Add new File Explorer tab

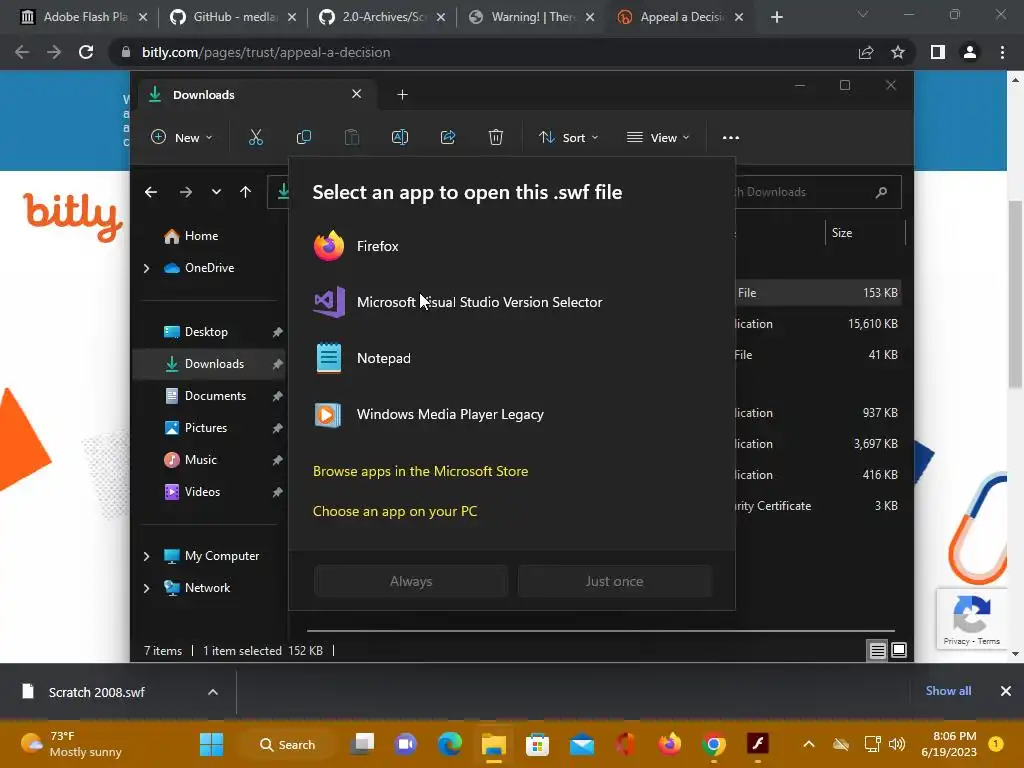click(x=402, y=95)
